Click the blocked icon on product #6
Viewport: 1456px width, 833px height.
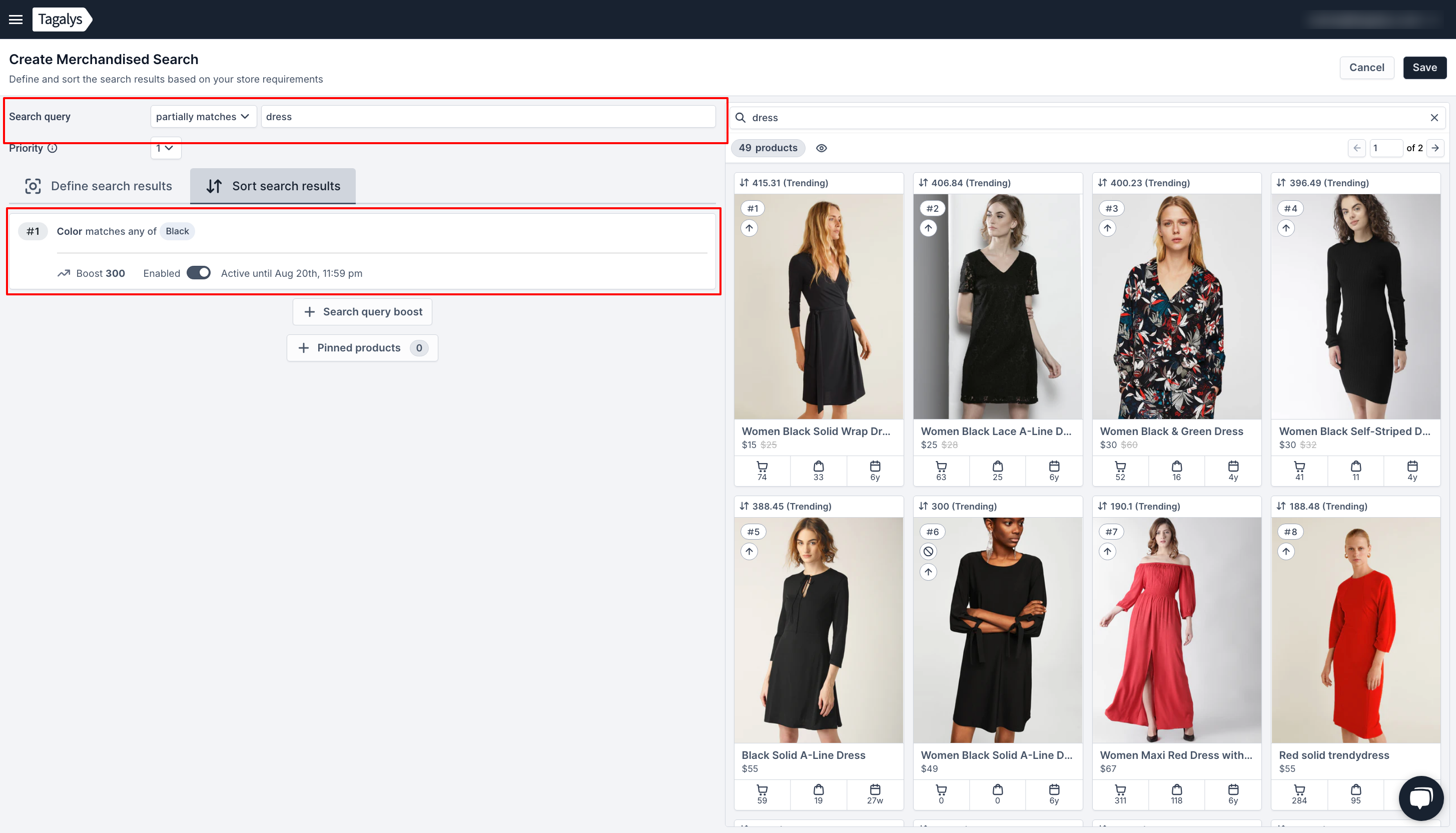point(928,552)
